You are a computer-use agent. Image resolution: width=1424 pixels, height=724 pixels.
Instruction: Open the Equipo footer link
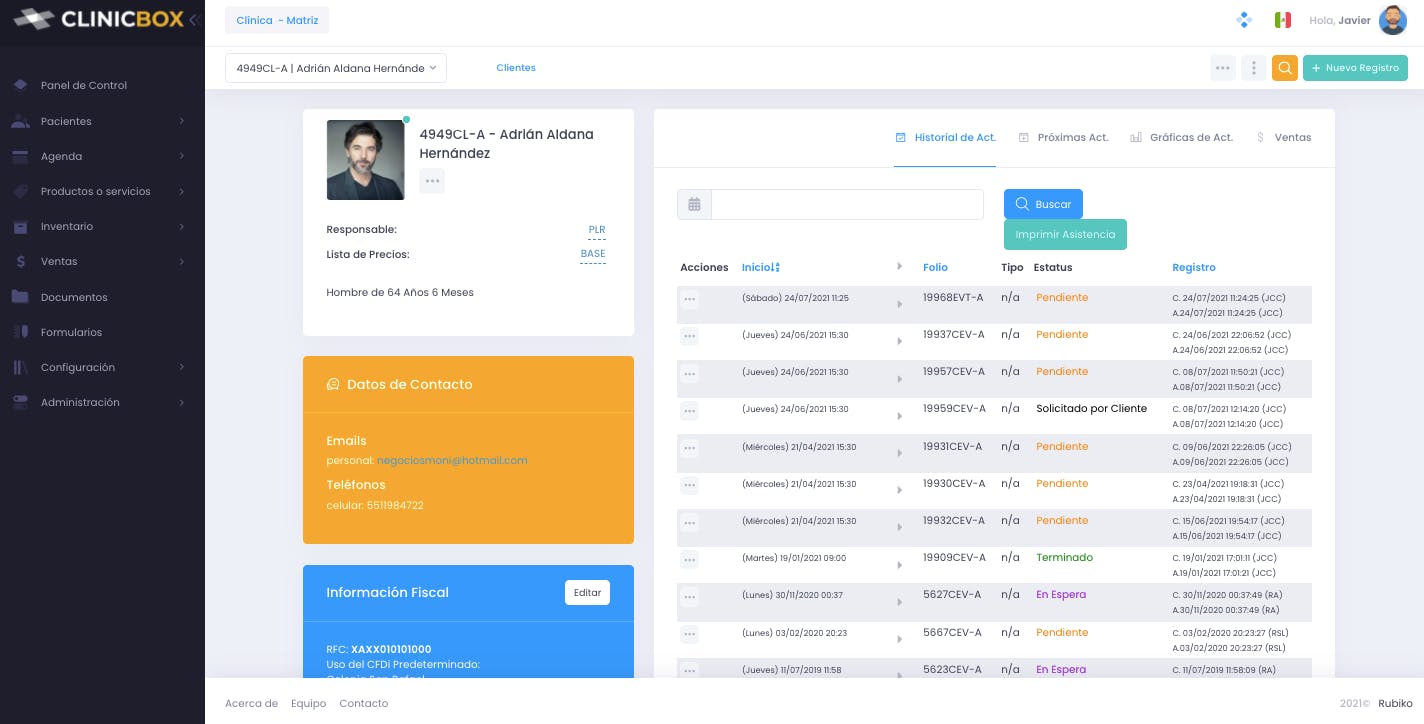click(308, 703)
